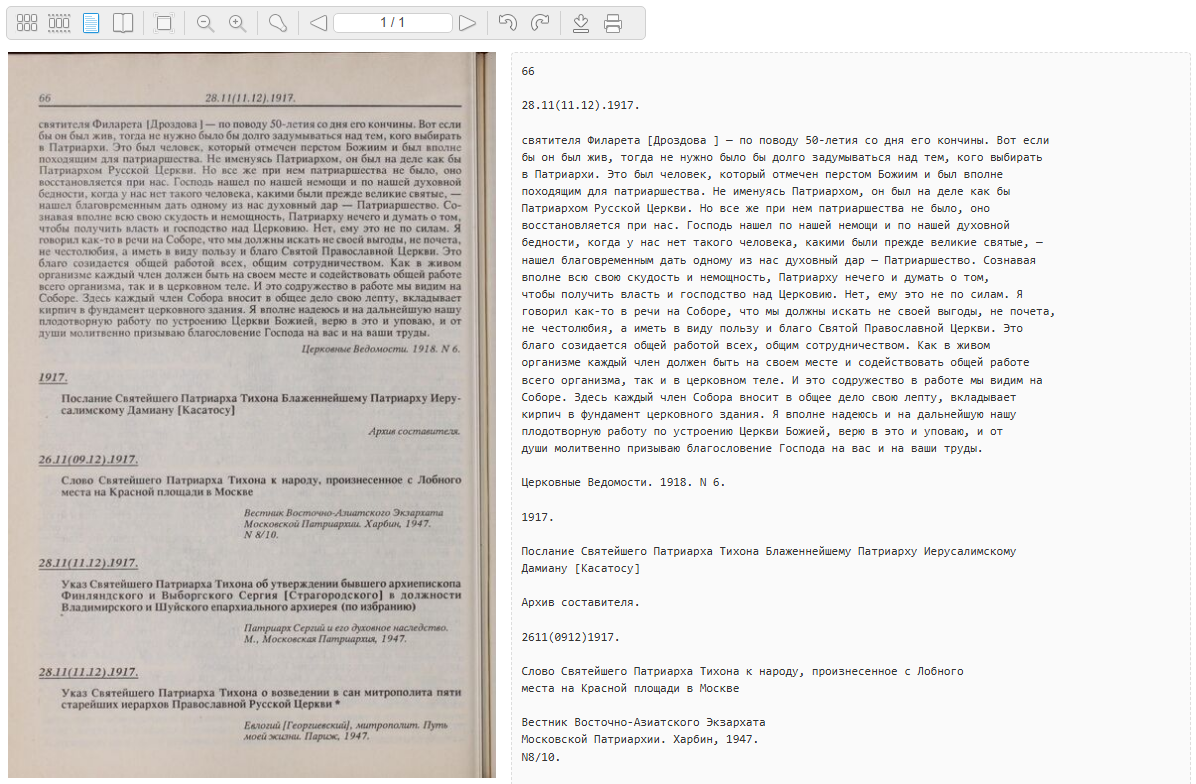Switch to two-page book view
Screen dimensions: 1196x784
coord(122,23)
